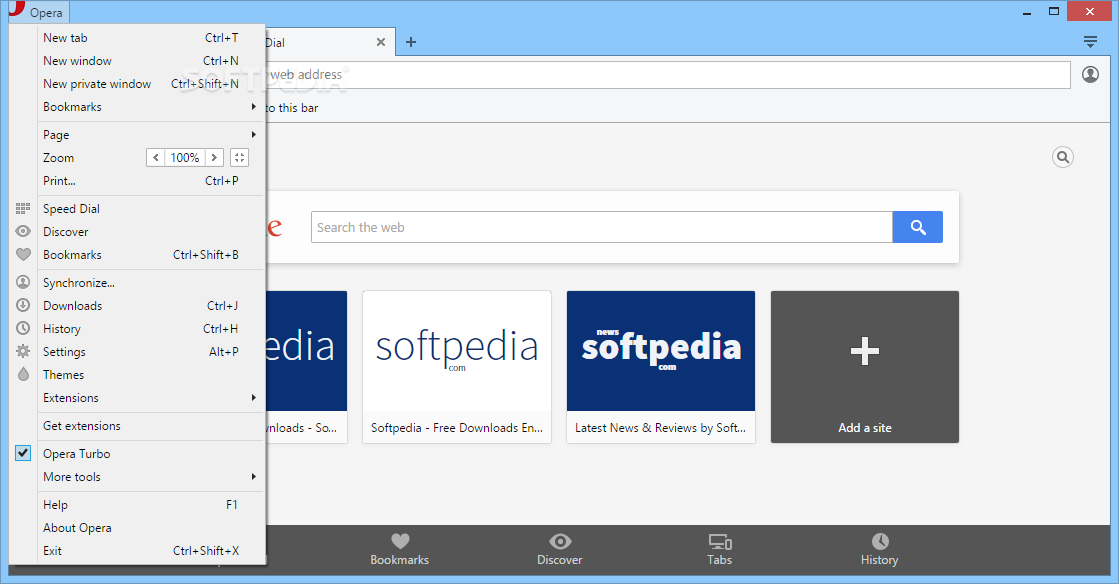This screenshot has width=1119, height=584.
Task: Click the web address input field
Action: click(667, 74)
